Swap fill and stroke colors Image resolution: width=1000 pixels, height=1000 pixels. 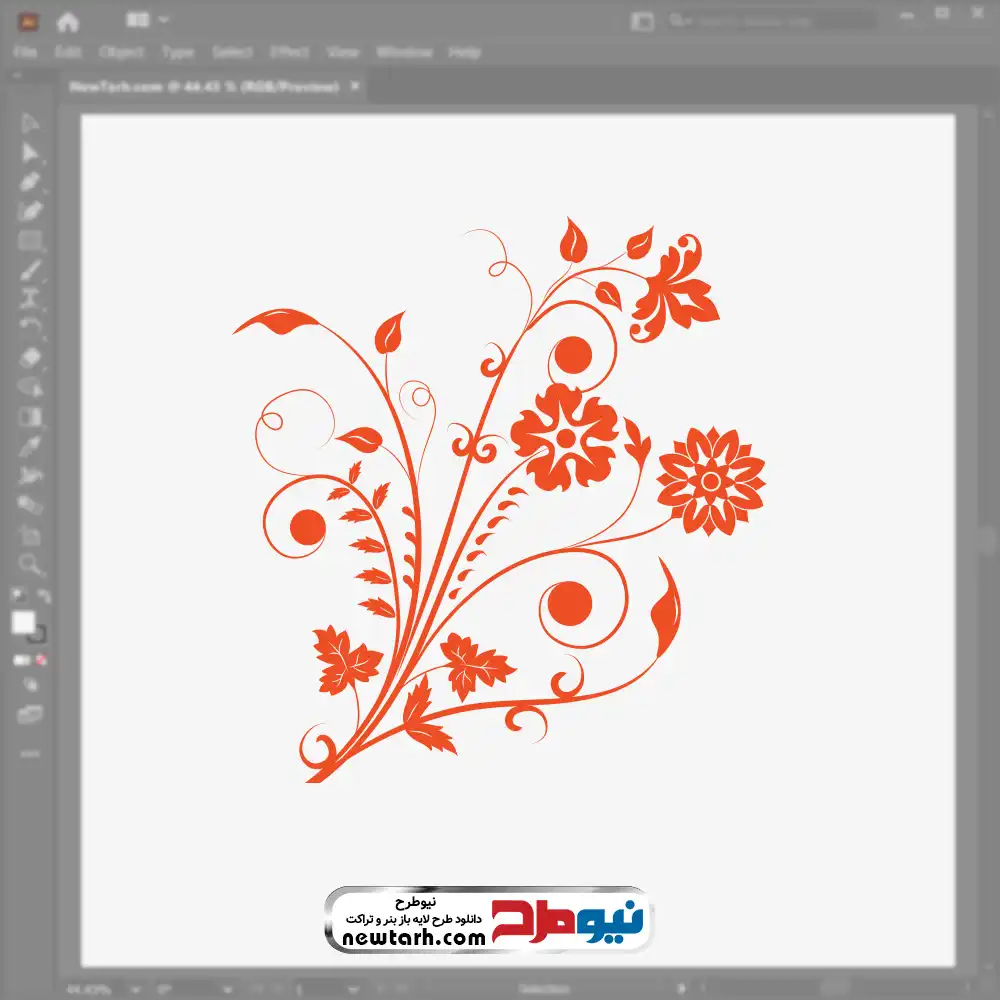(x=43, y=596)
